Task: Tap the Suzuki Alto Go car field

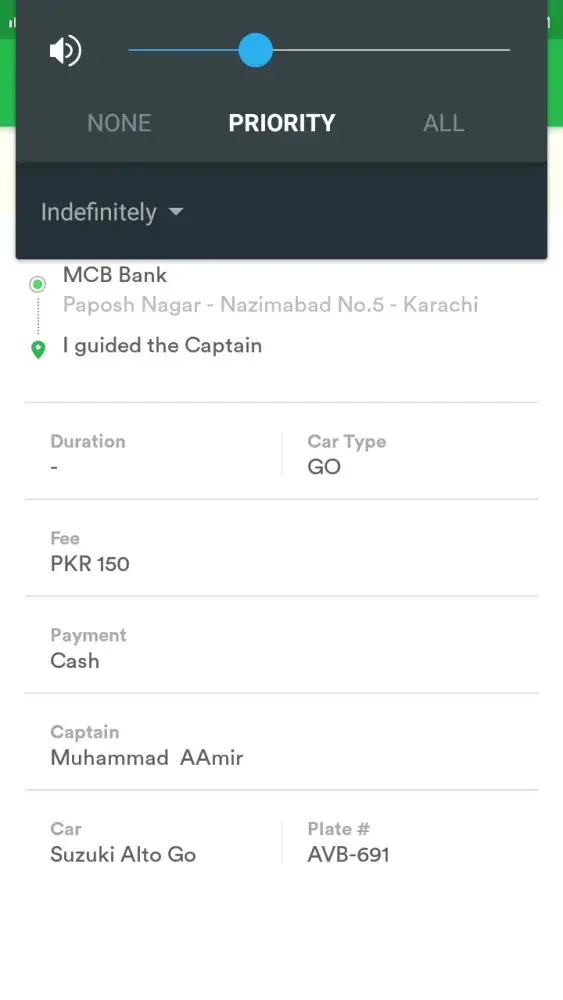Action: 153,842
